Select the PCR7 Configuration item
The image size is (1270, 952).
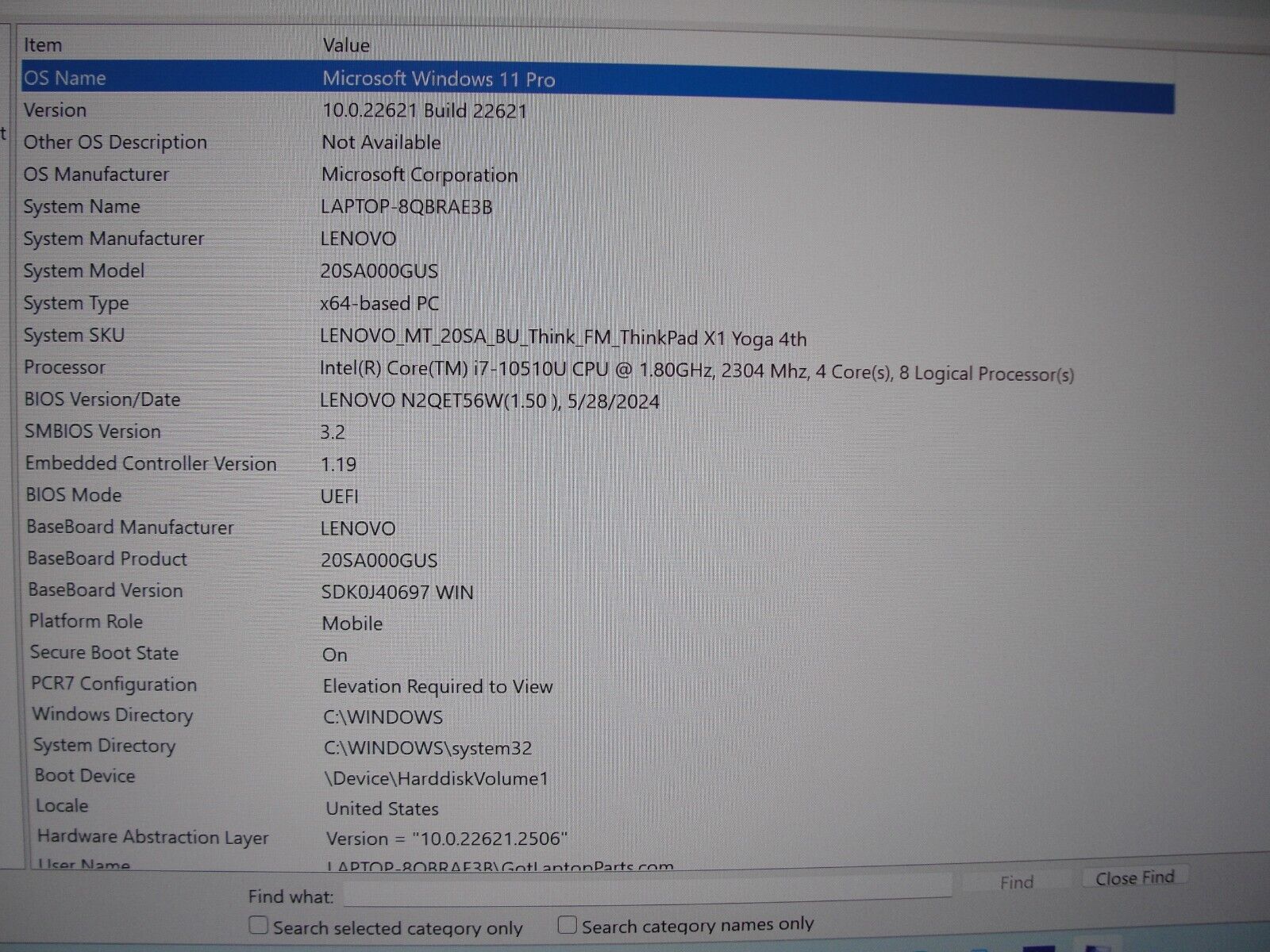tap(114, 684)
